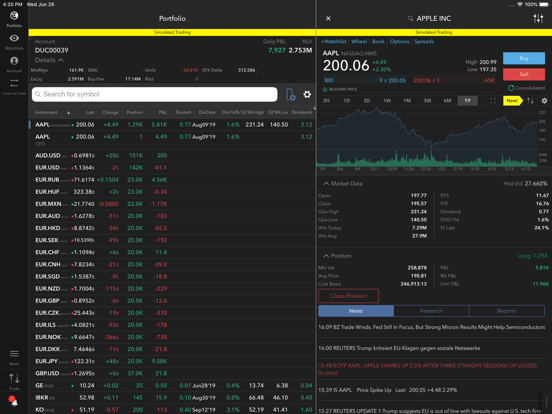Select the KO stock row

point(172,409)
